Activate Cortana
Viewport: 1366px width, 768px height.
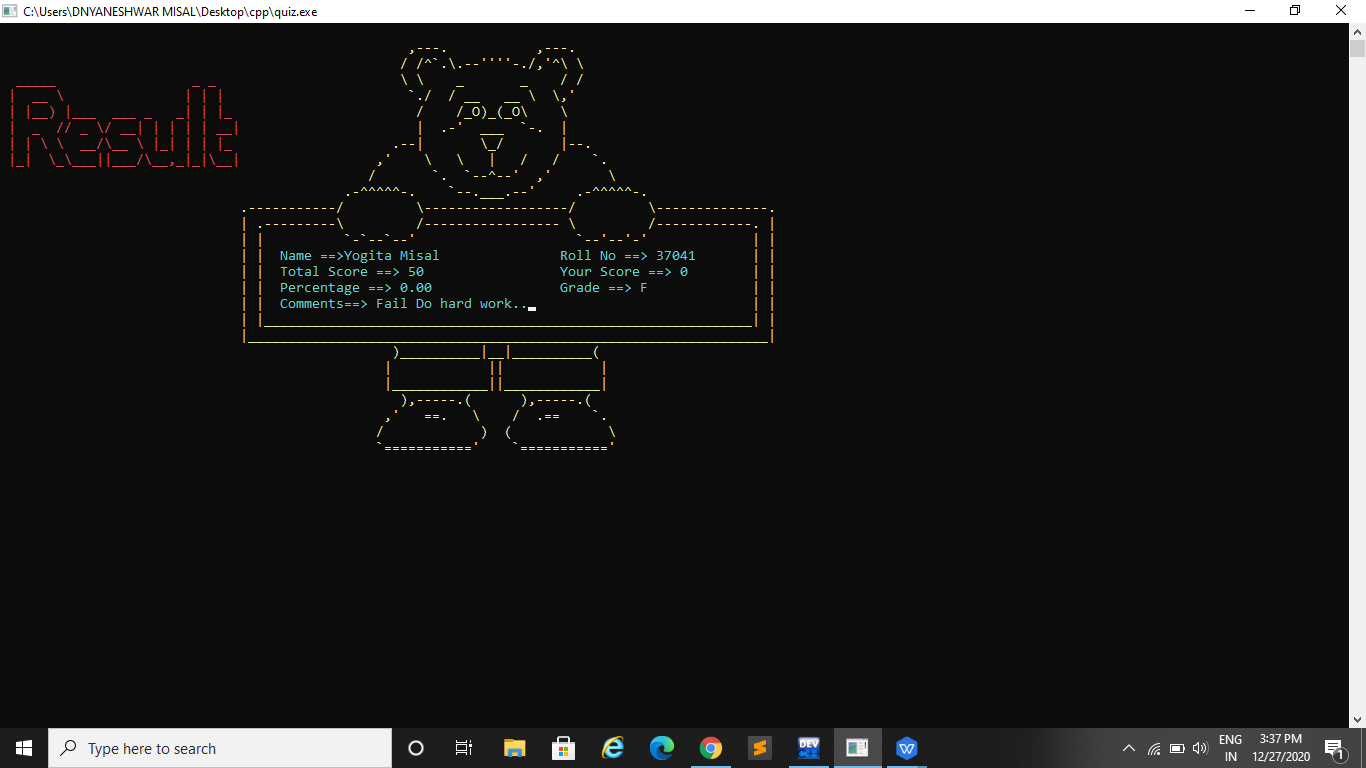(x=415, y=748)
